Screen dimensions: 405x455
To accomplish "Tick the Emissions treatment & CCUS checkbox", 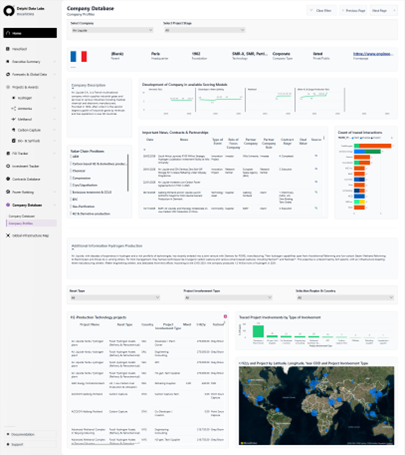I will point(71,192).
